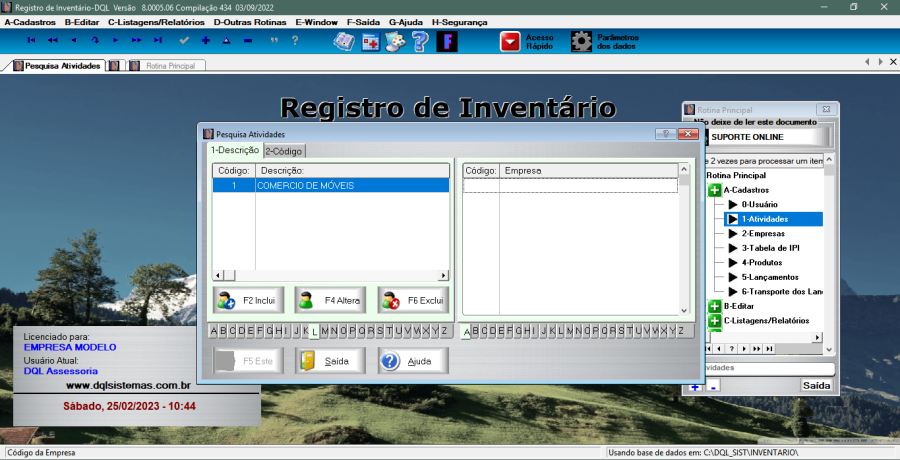Open Parâmetros dos dados gear icon

click(581, 41)
